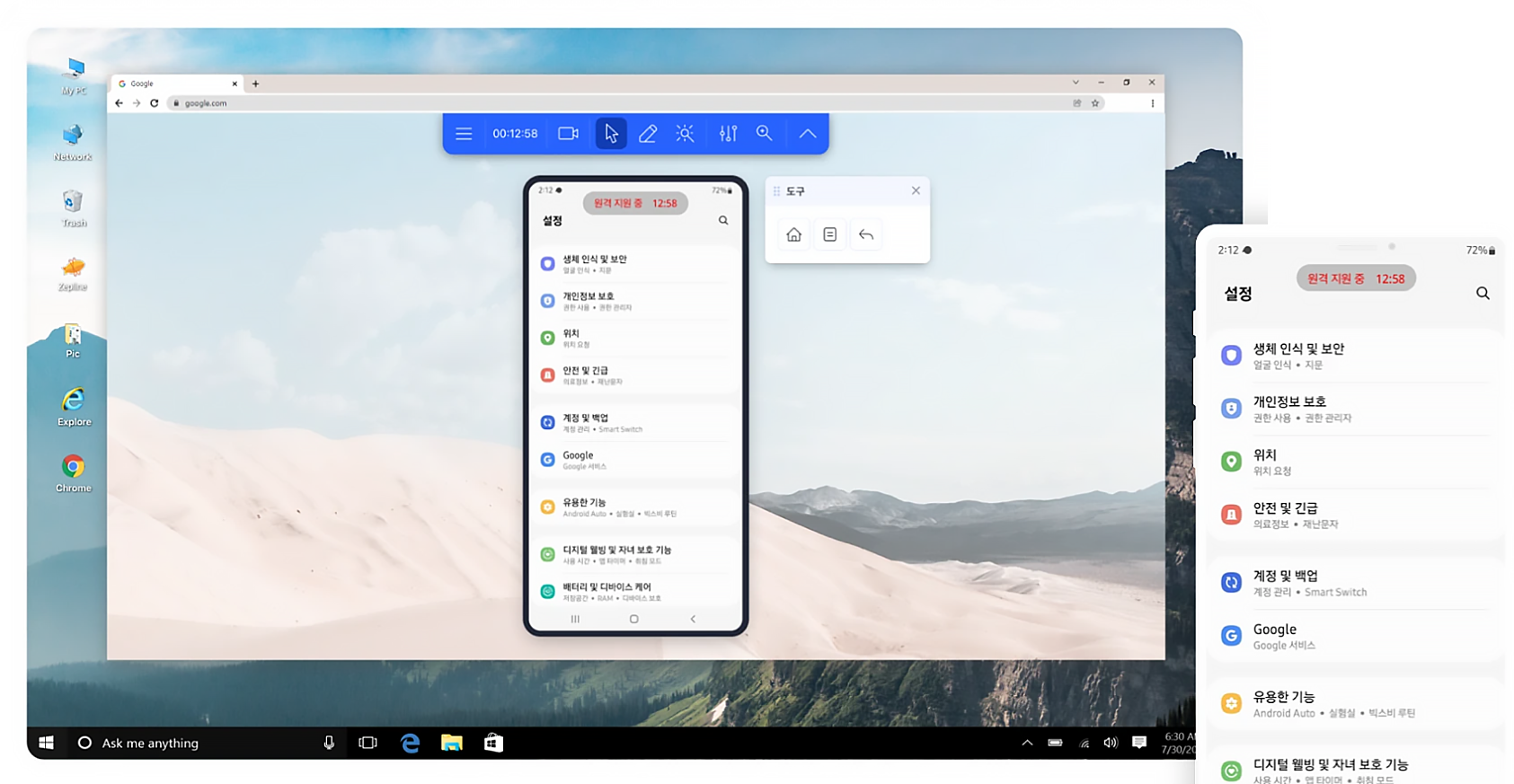
Task: Click back arrow icon in 도구 panel
Action: [x=866, y=234]
